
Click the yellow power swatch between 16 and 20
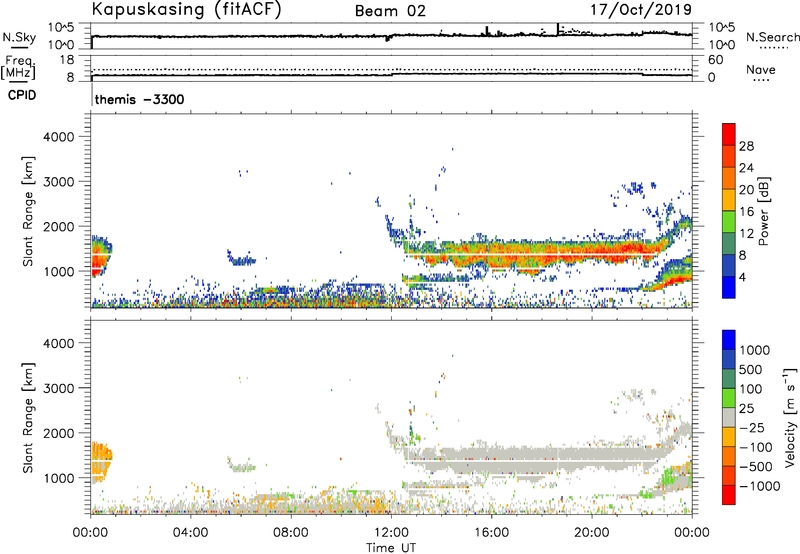coord(729,200)
